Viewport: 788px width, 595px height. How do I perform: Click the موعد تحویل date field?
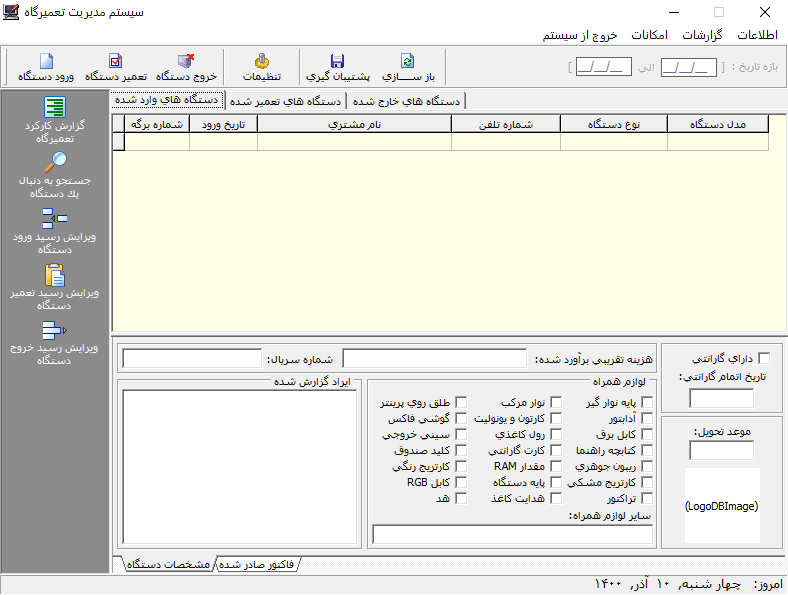(721, 451)
